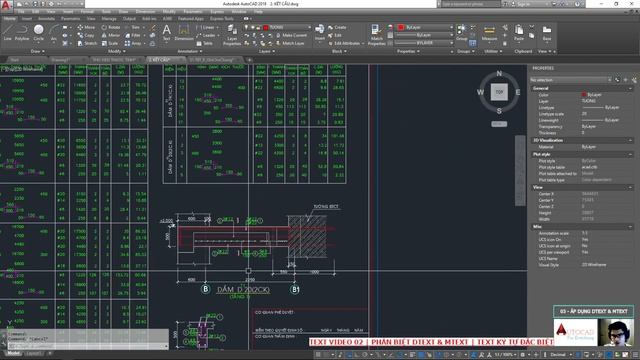The width and height of the screenshot is (640, 360).
Task: Select the Polyline tool
Action: [22, 32]
